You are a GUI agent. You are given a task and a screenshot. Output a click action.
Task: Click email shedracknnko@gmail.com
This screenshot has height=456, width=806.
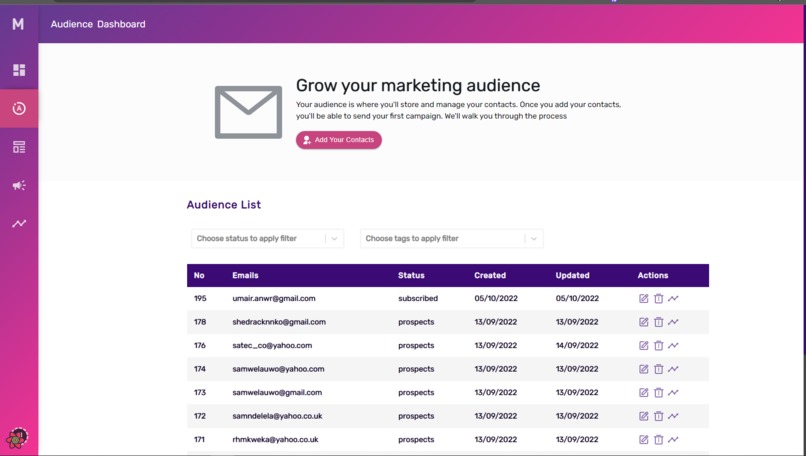click(279, 322)
